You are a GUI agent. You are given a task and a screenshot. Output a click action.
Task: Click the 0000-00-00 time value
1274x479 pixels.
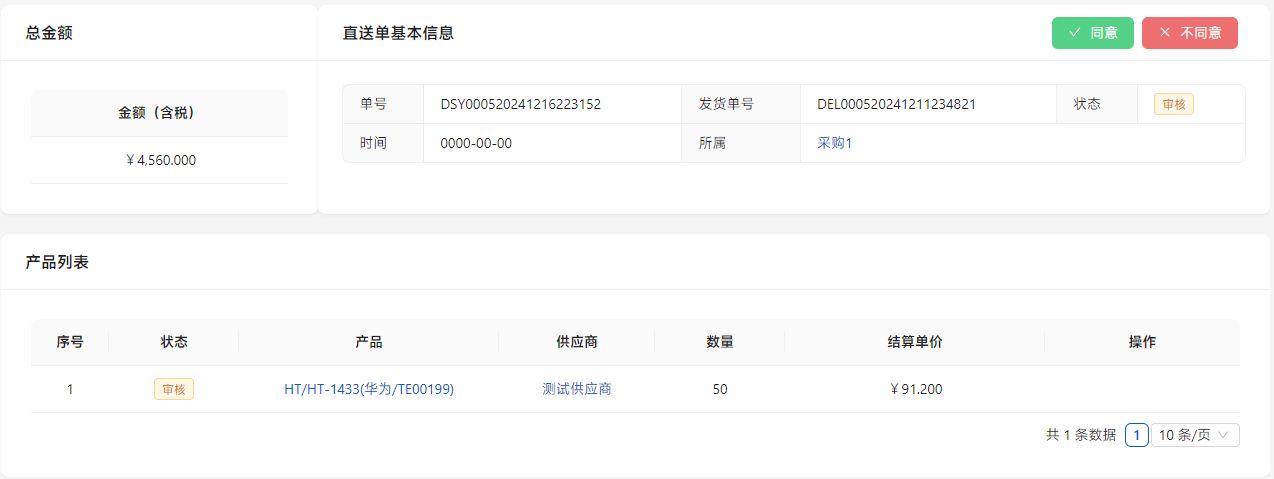point(476,143)
